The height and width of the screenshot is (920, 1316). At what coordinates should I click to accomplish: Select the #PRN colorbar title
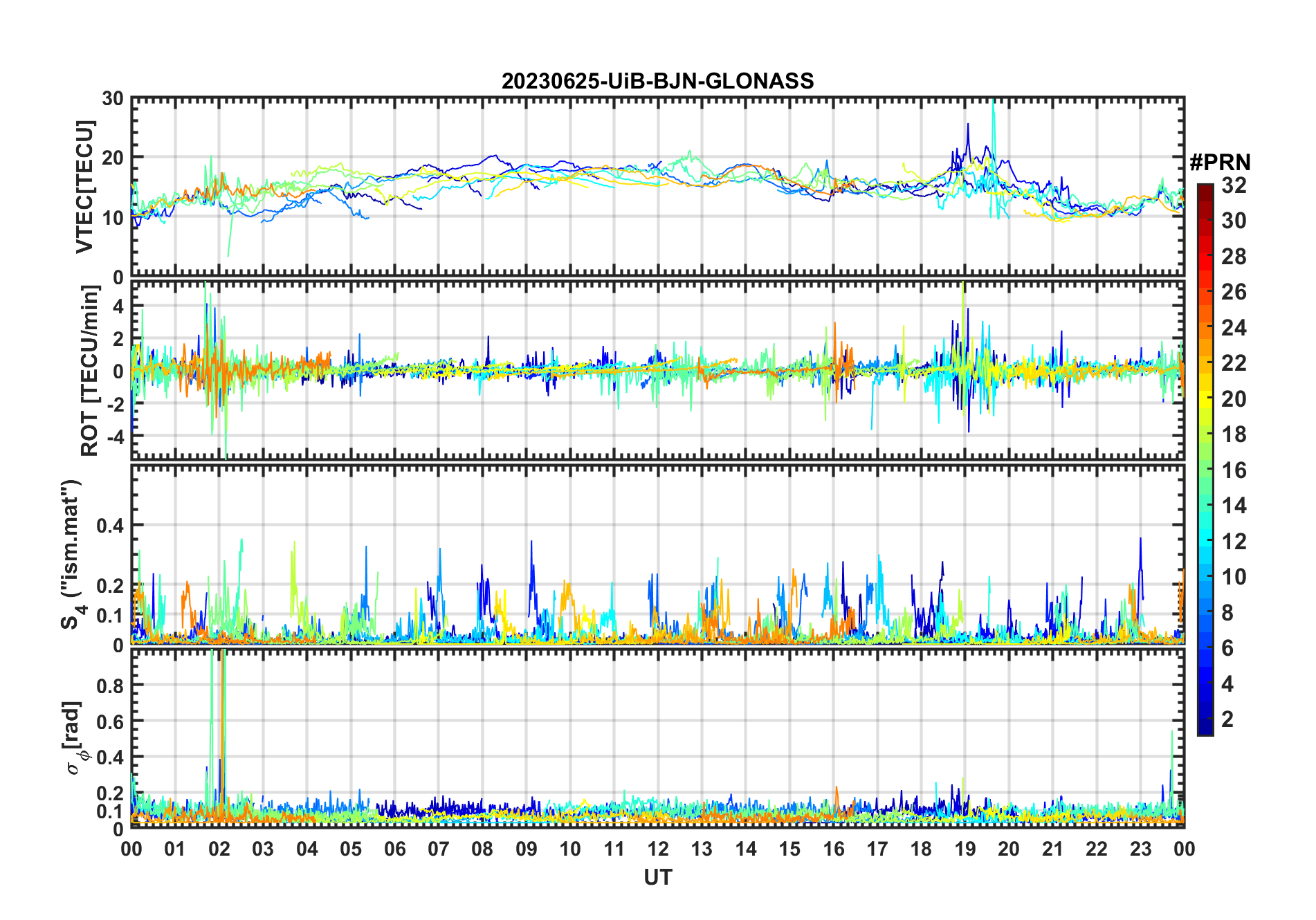[x=1221, y=163]
